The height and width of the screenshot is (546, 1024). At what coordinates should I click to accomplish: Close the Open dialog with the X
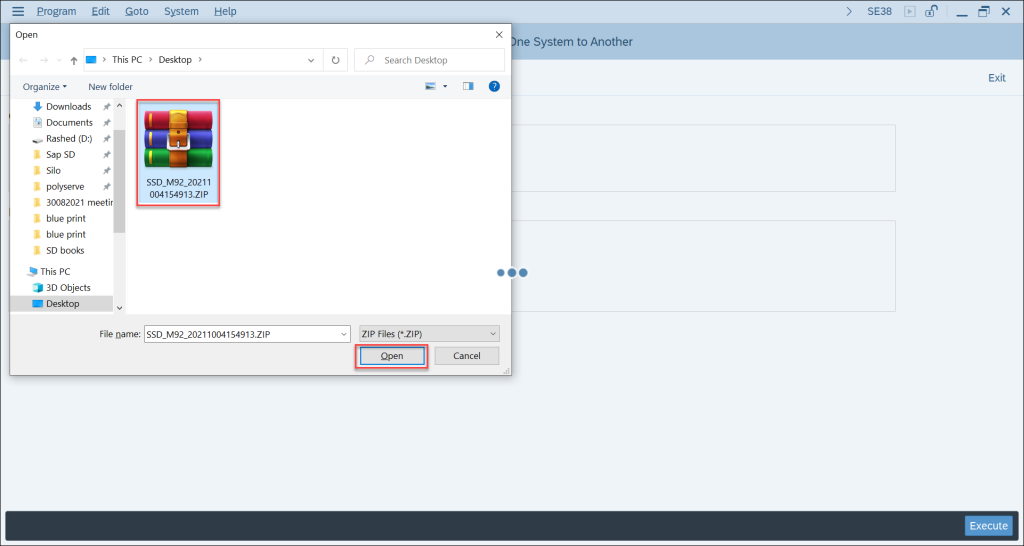tap(499, 35)
